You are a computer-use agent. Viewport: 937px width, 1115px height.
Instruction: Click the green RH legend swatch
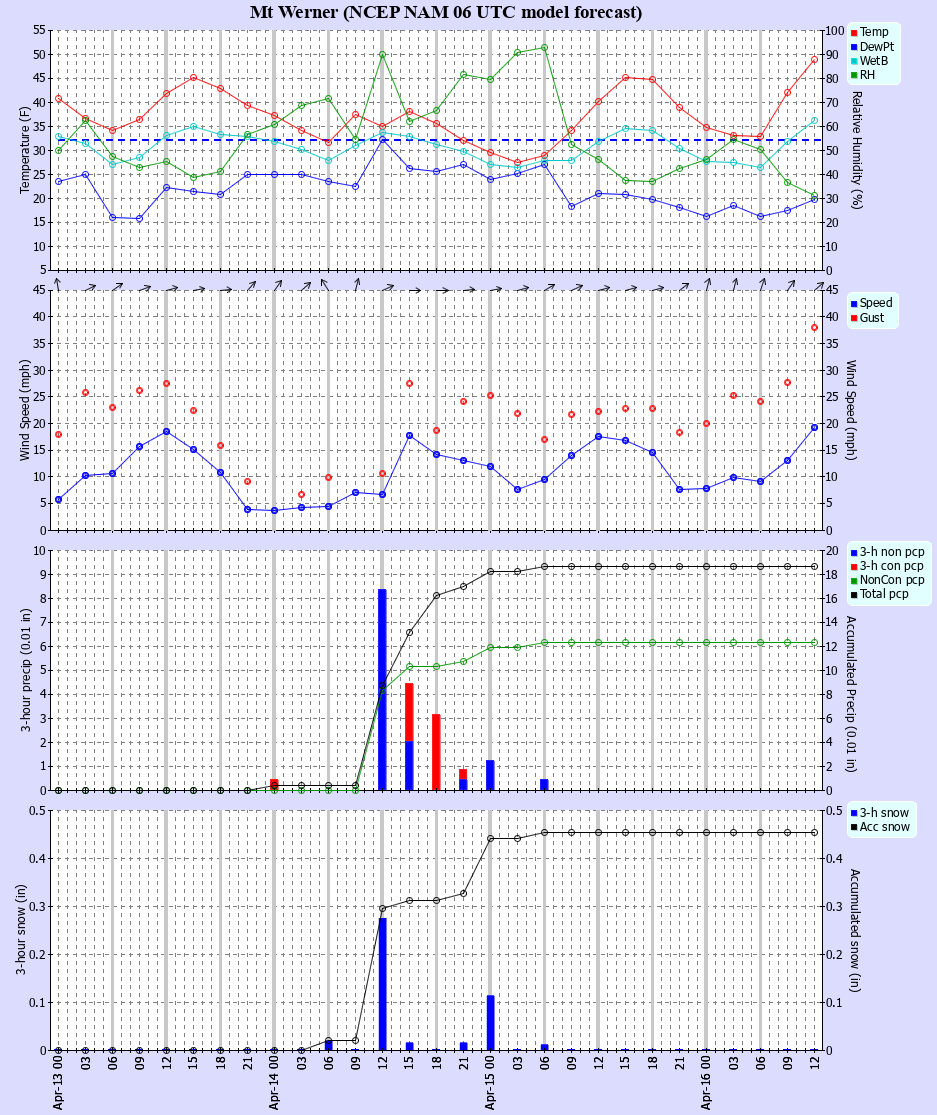pos(854,75)
